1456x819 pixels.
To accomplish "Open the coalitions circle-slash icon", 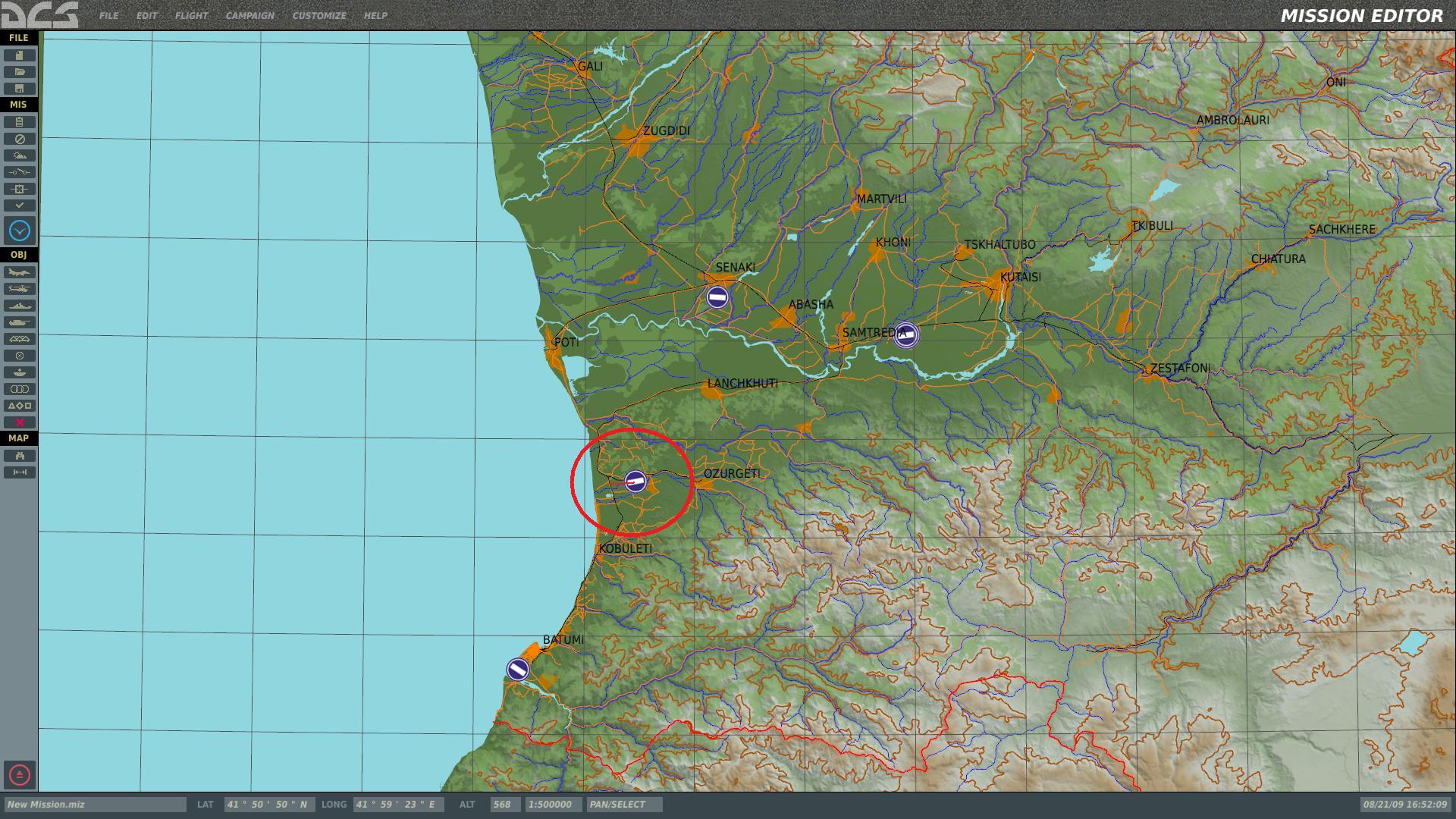I will click(20, 139).
